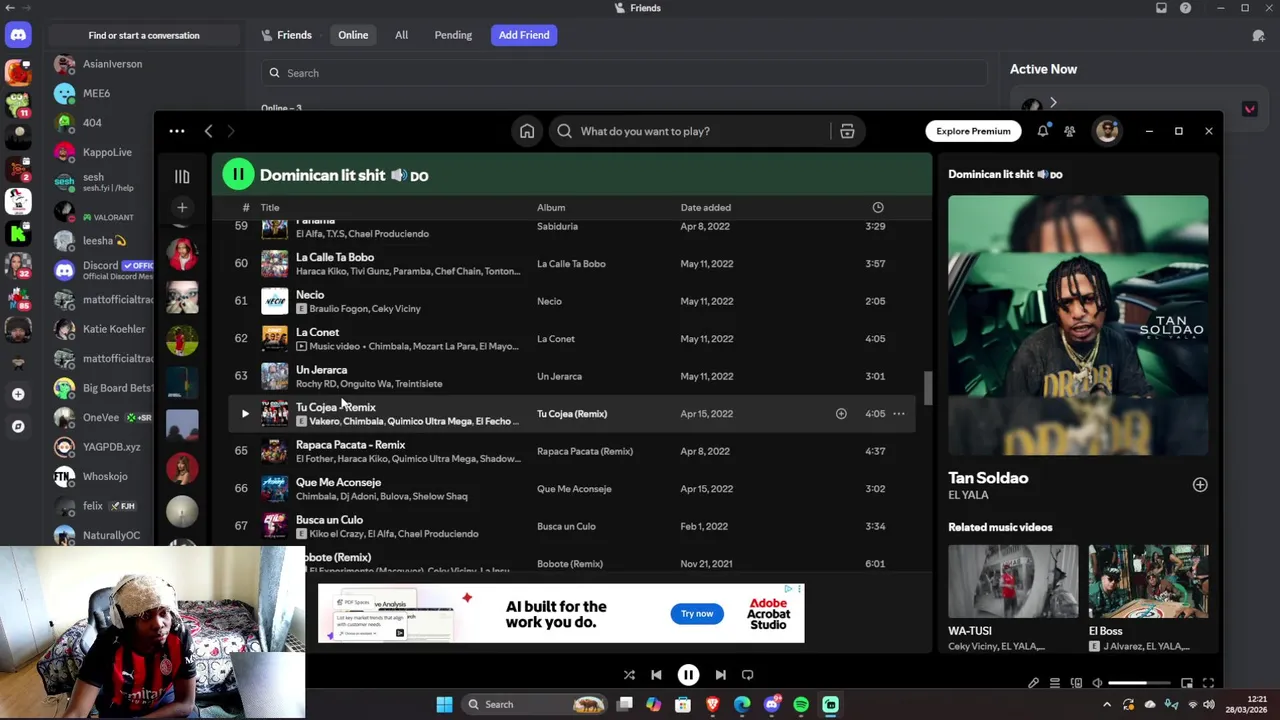Image resolution: width=1280 pixels, height=720 pixels.
Task: Play Tu Cojea - Remix row
Action: (x=245, y=414)
